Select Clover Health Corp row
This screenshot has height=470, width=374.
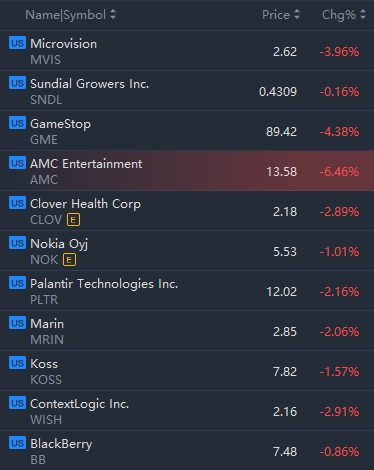(187, 211)
